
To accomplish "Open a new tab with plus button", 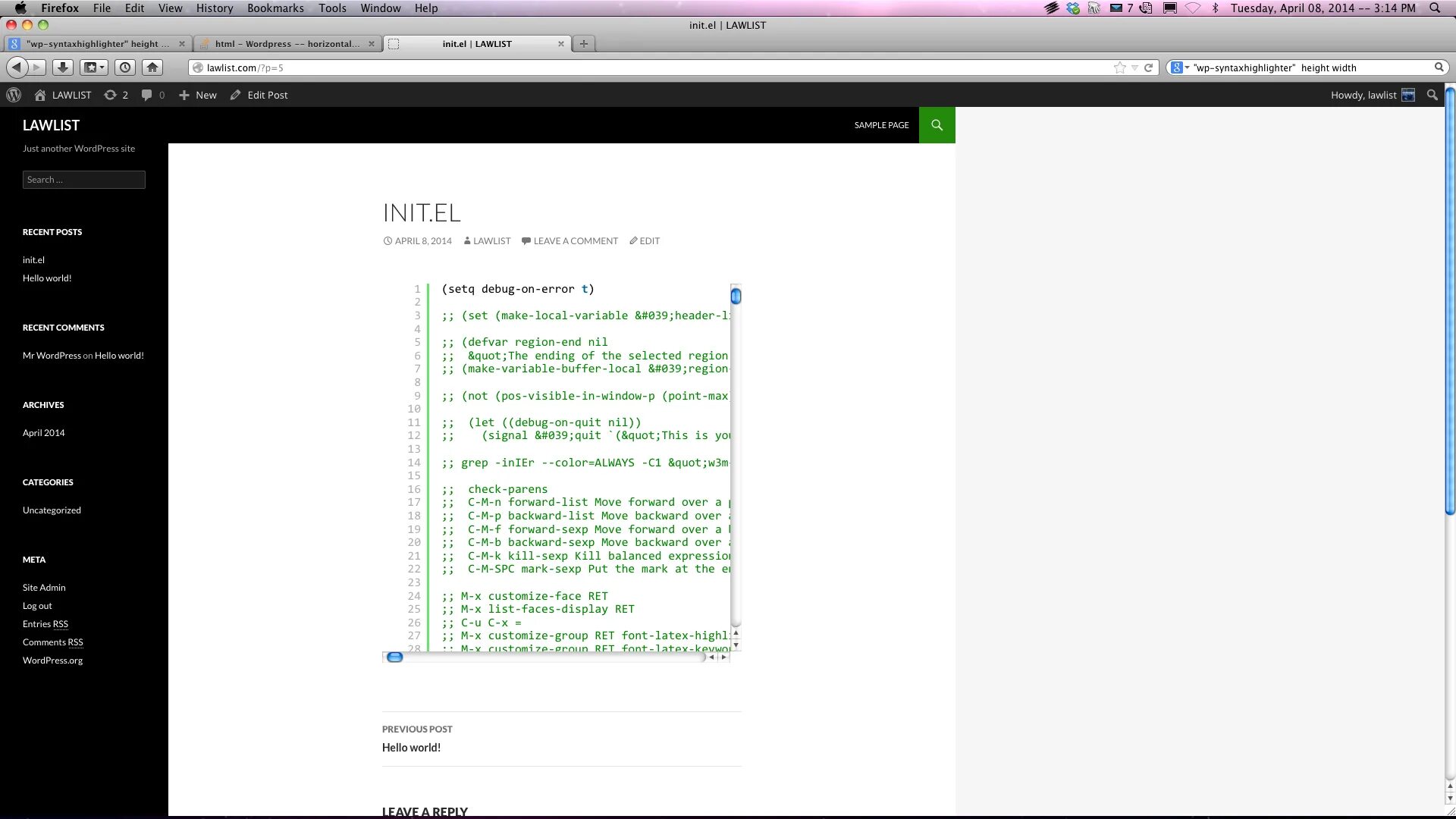I will (583, 44).
